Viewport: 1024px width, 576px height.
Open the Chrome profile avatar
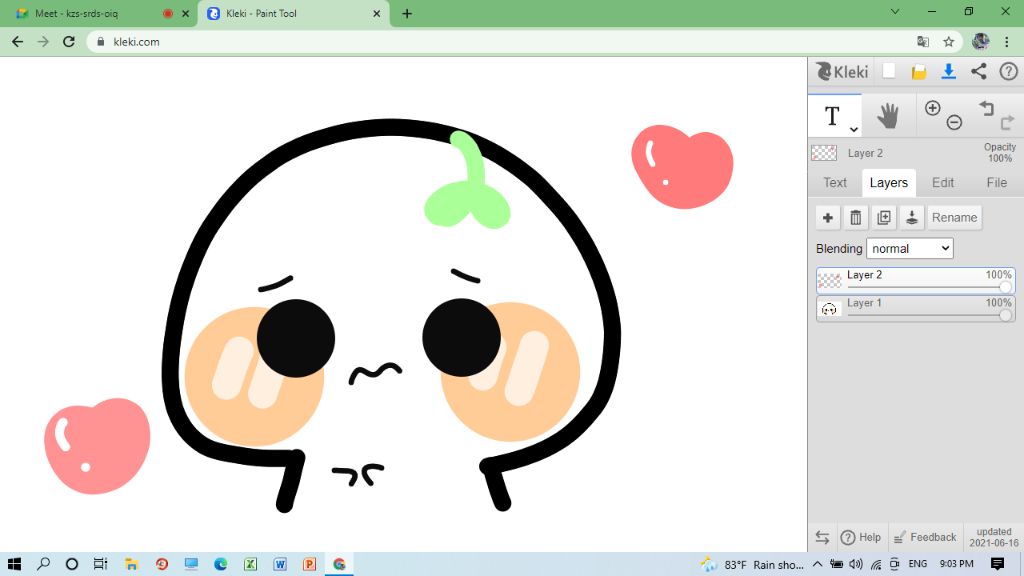pos(980,41)
